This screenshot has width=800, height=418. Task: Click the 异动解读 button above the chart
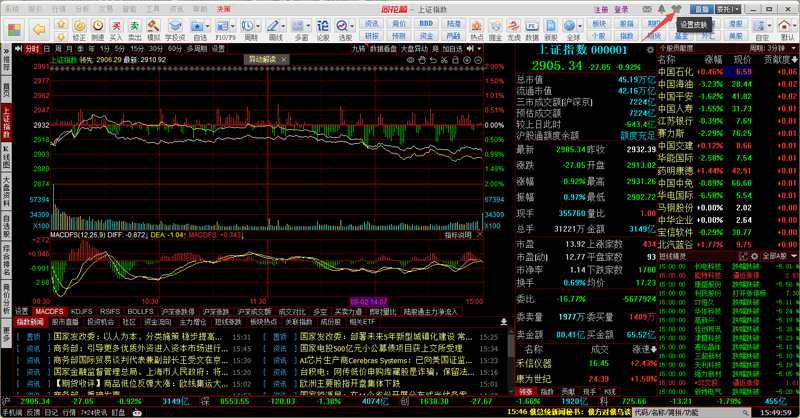click(262, 59)
